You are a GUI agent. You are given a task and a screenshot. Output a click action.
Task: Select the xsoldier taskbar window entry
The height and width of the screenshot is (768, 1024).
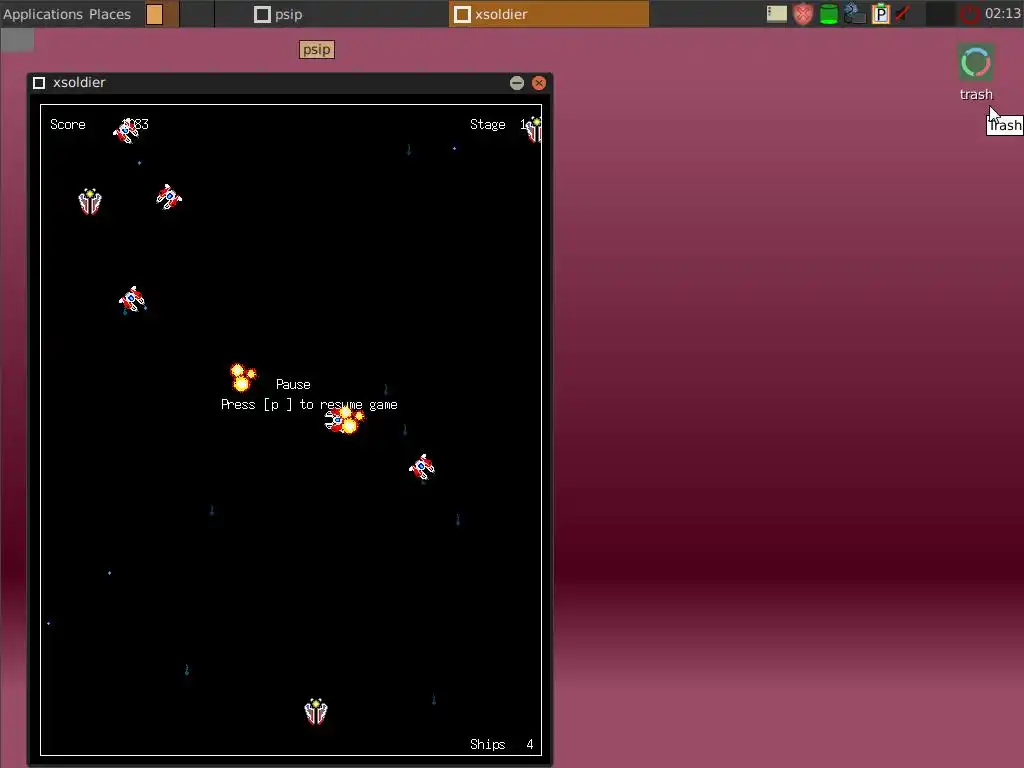click(x=549, y=14)
